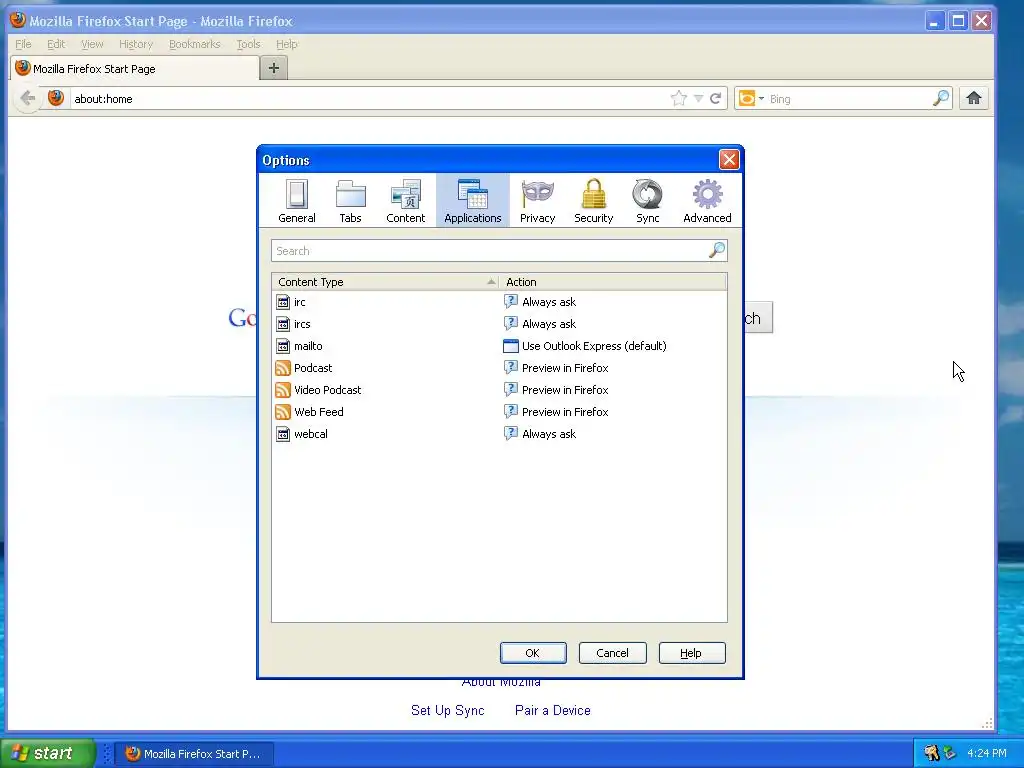Follow the Set Up Sync link
This screenshot has width=1024, height=768.
click(447, 711)
